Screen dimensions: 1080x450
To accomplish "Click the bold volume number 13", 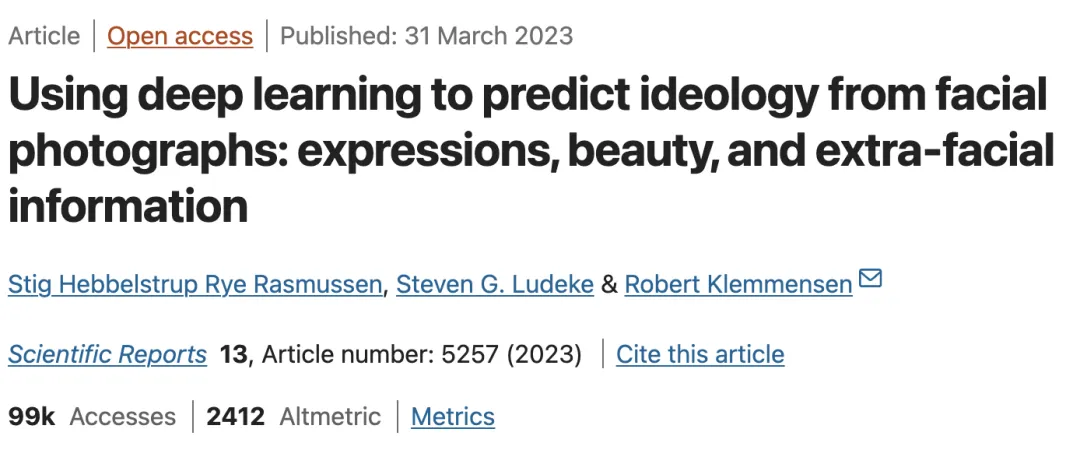I will tap(233, 354).
